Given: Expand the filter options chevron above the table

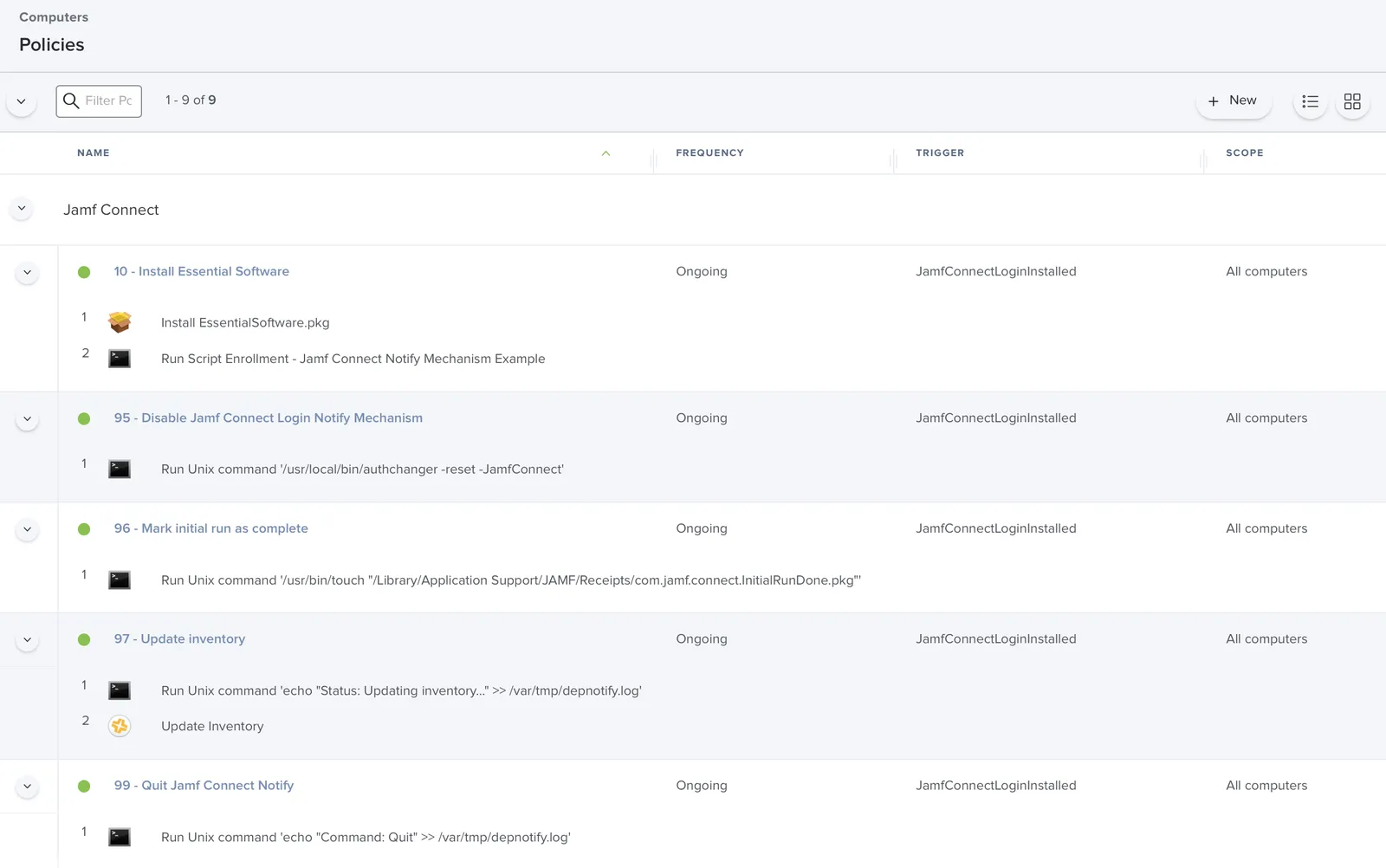Looking at the screenshot, I should (21, 100).
